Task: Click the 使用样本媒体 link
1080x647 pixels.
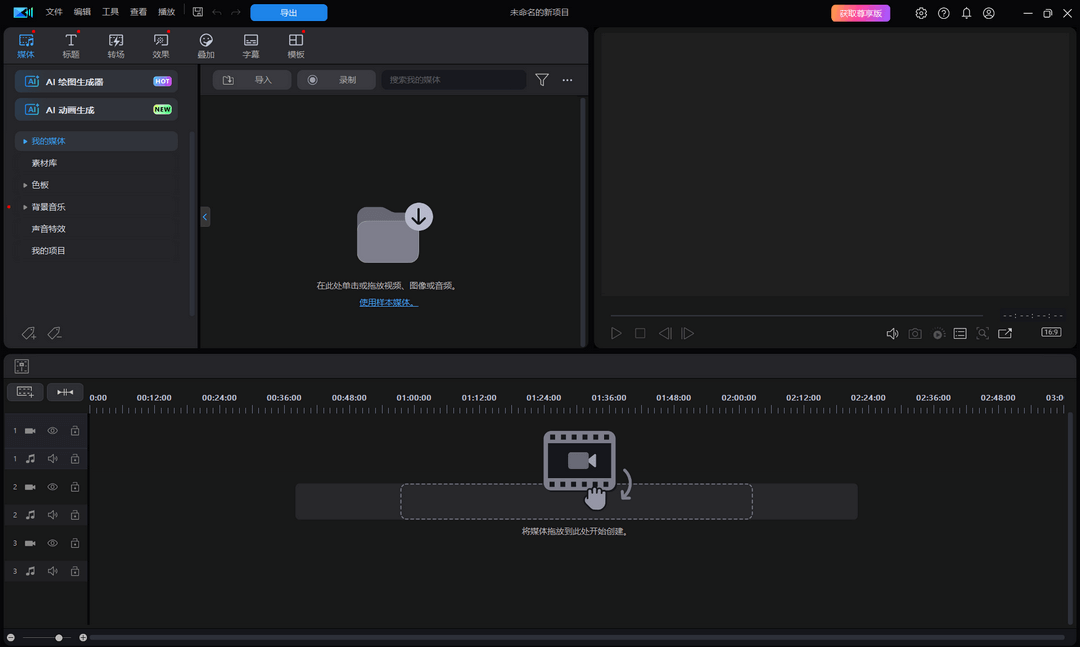Action: click(x=388, y=302)
